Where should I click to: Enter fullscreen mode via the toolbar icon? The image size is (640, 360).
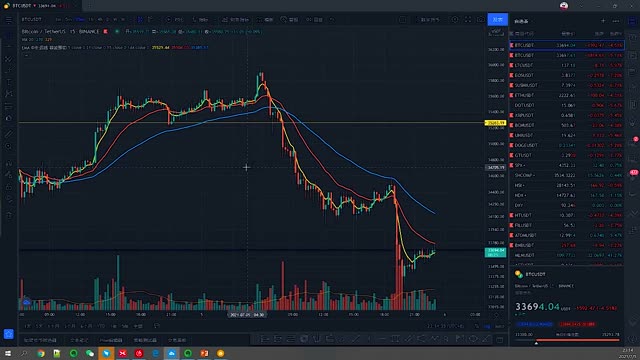pos(468,20)
